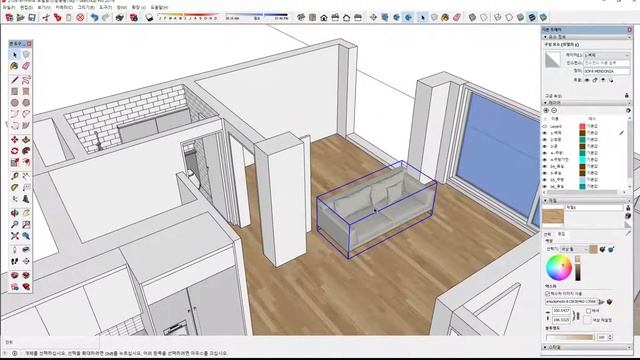
Task: Click the Save icon in top toolbar
Action: tap(32, 17)
